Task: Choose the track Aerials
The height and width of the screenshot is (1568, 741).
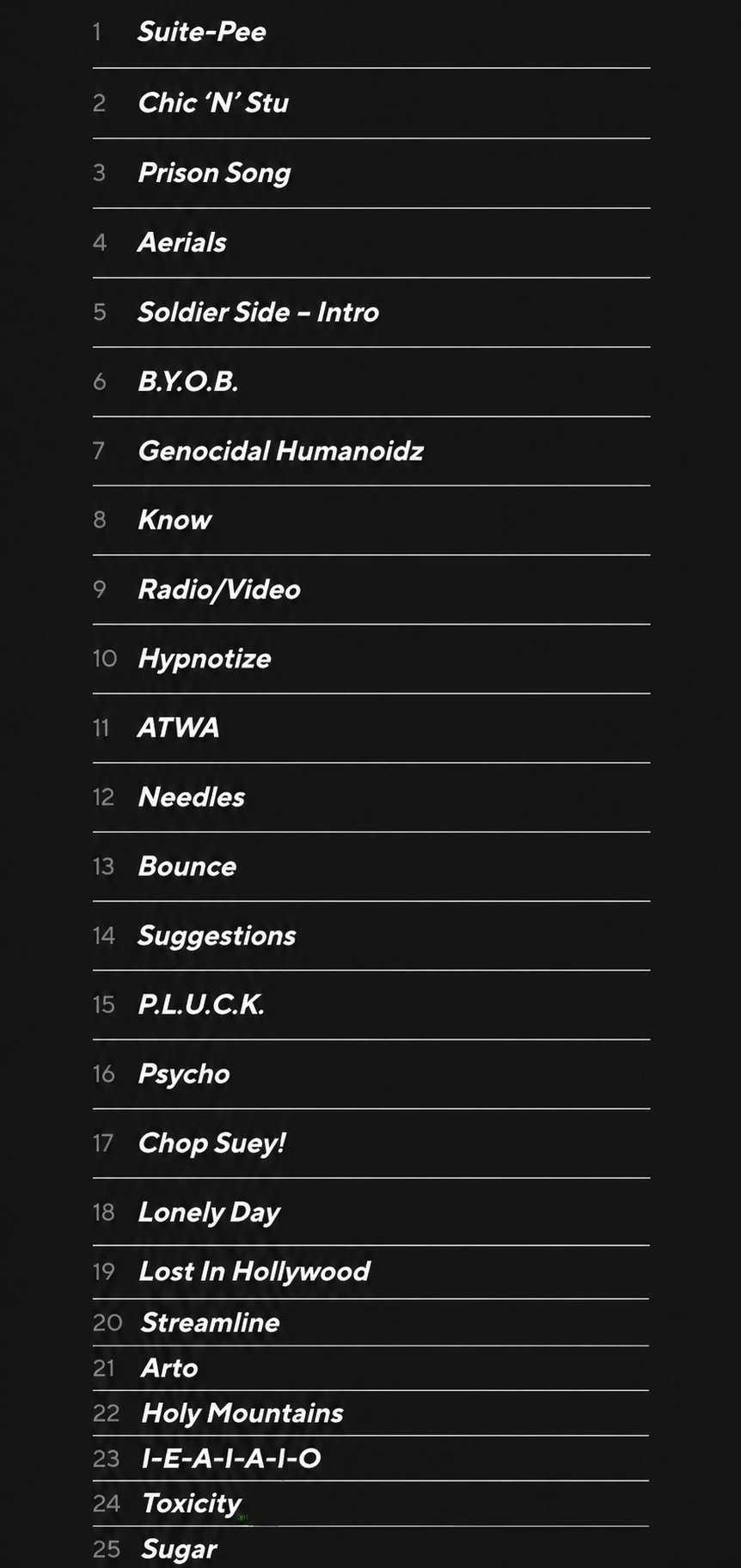Action: 370,242
